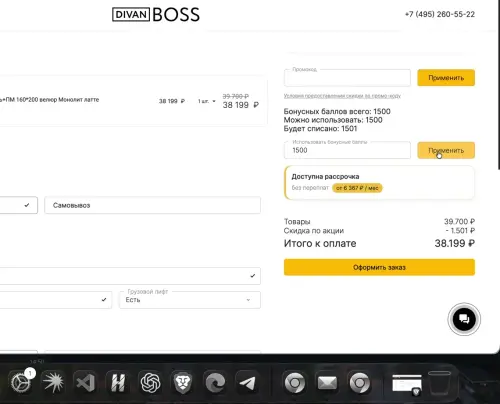The width and height of the screenshot is (500, 404).
Task: Open Chrome icon next to Telegram
Action: [x=295, y=382]
